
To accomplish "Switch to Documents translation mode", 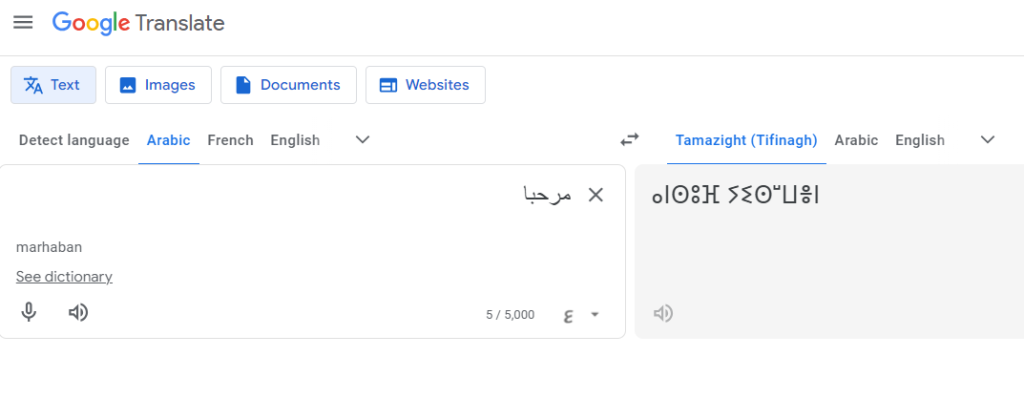I will (289, 85).
